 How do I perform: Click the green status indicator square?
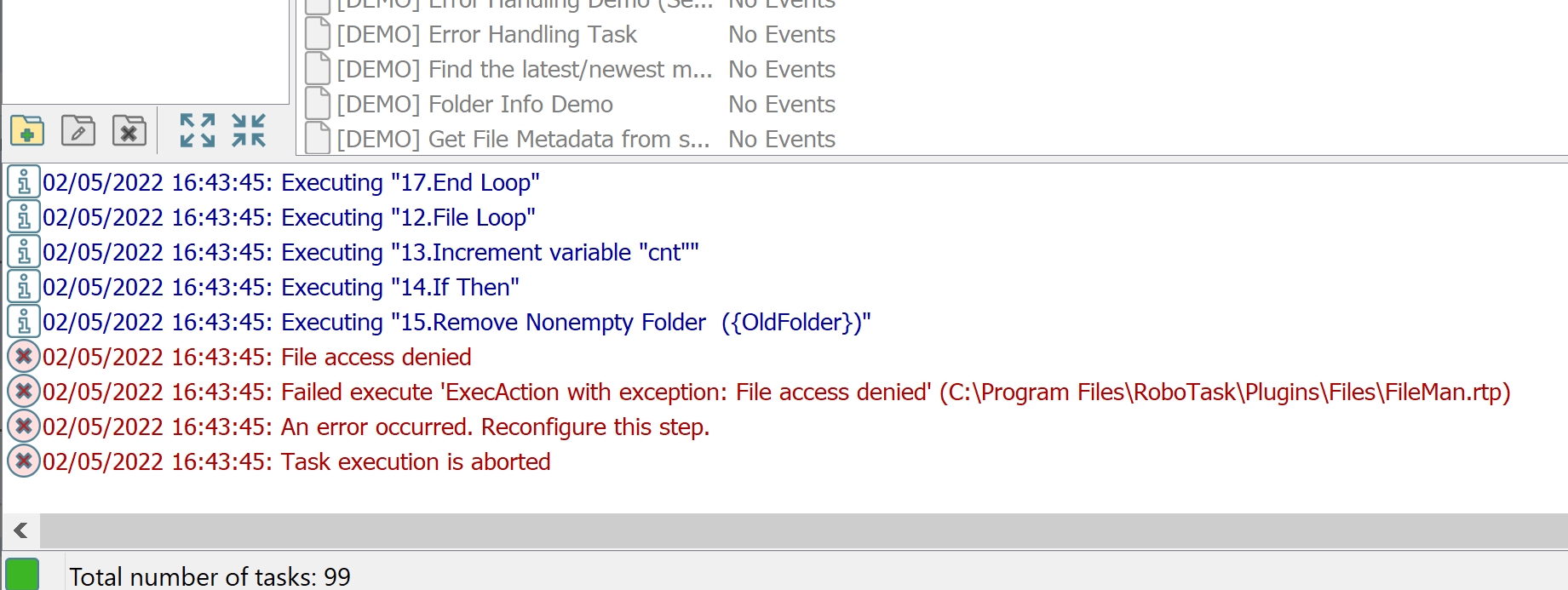(22, 575)
